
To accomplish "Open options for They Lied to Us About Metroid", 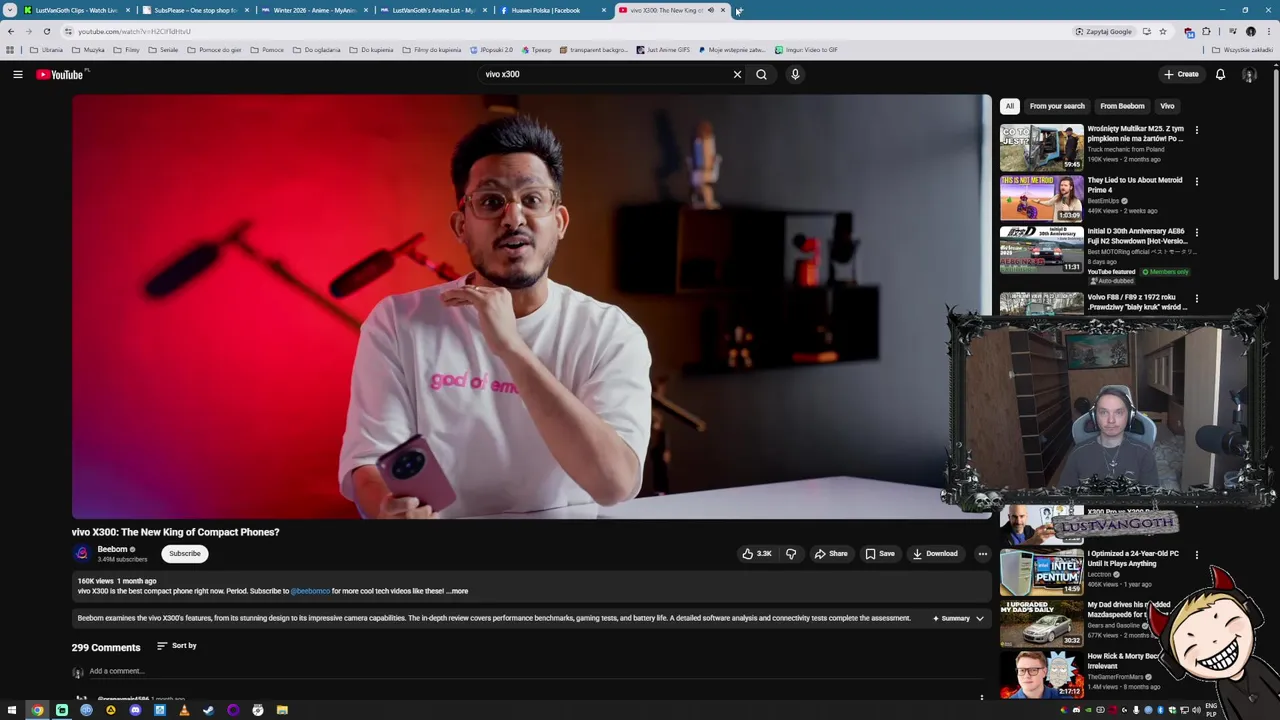I will click(x=1196, y=182).
